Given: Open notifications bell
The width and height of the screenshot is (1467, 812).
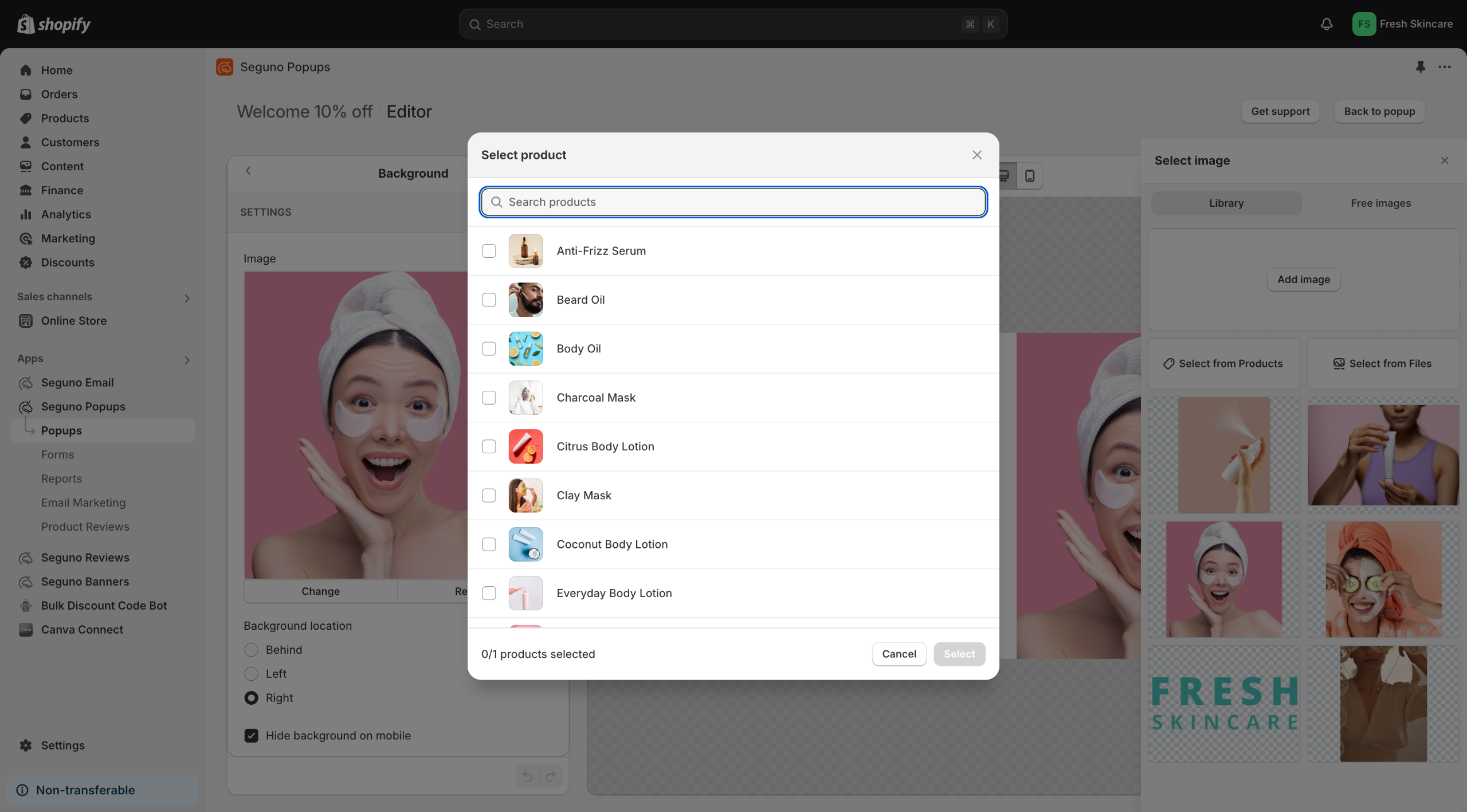Looking at the screenshot, I should (x=1327, y=24).
